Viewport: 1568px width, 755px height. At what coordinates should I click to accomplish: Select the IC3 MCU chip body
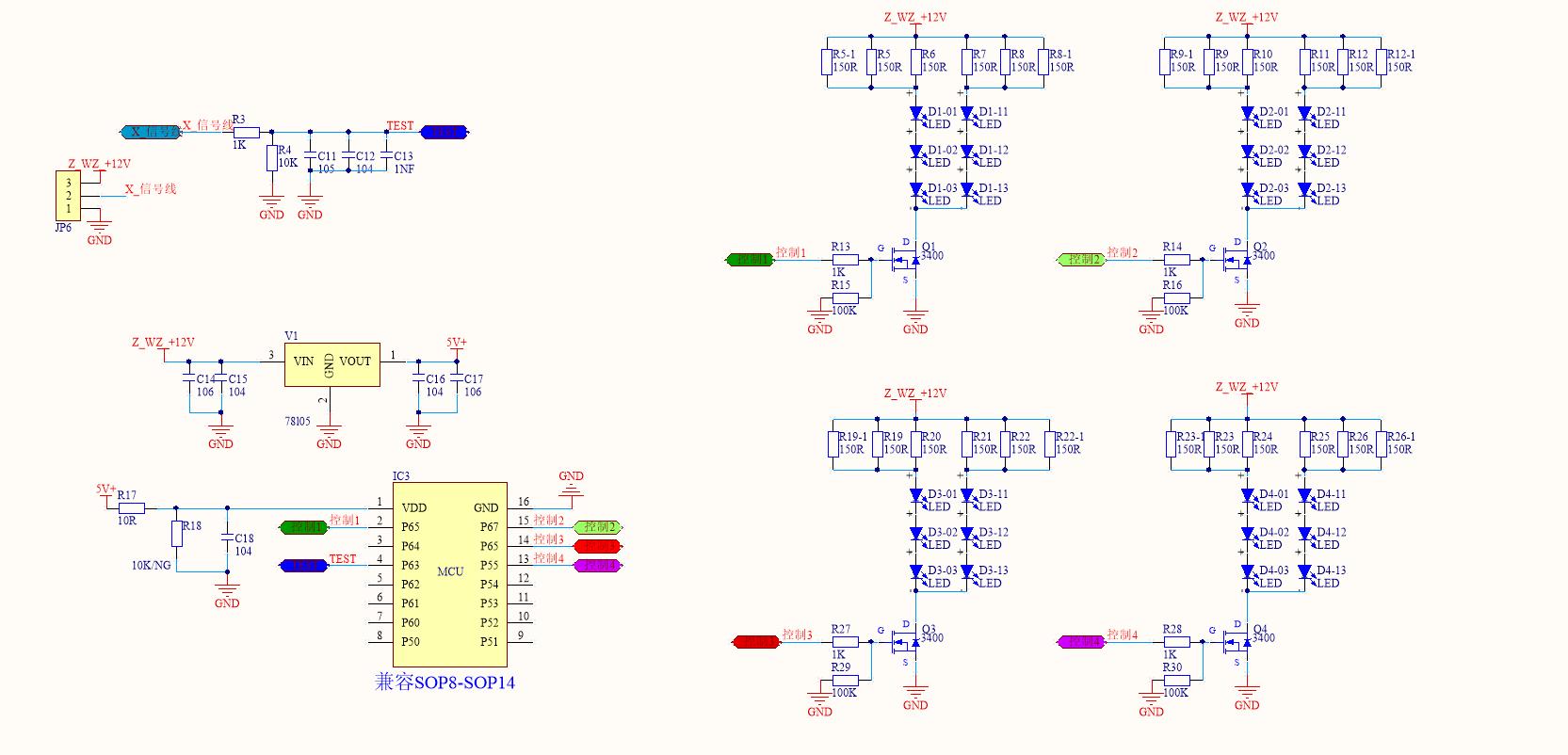449,574
